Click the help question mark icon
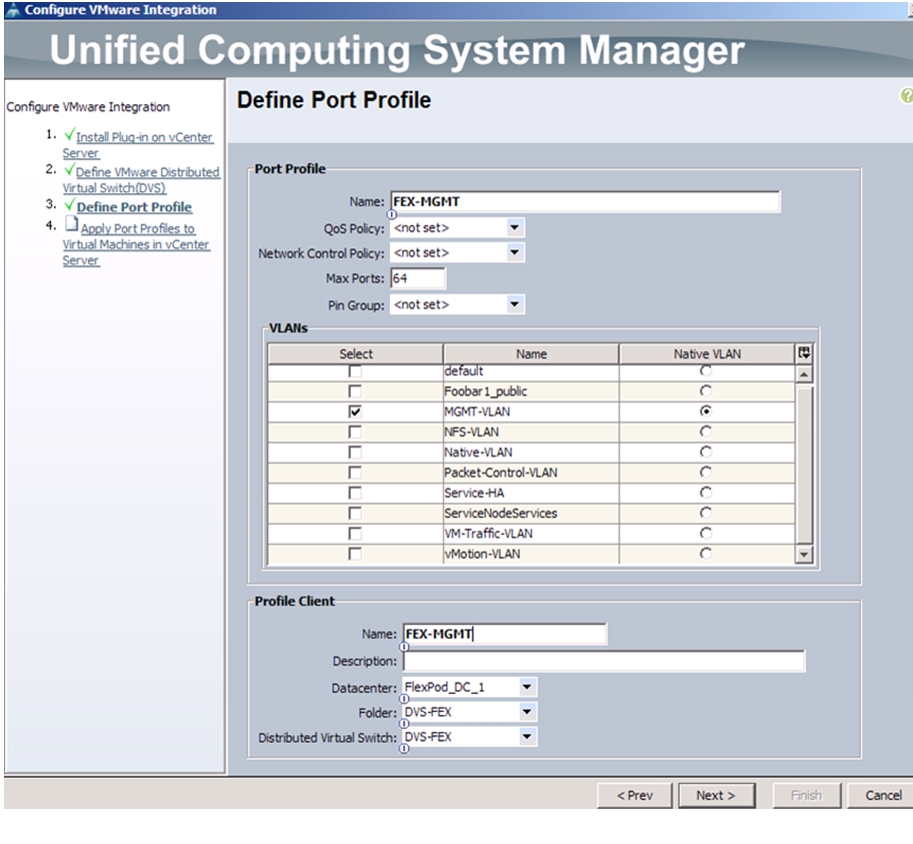913x844 pixels. click(x=906, y=96)
